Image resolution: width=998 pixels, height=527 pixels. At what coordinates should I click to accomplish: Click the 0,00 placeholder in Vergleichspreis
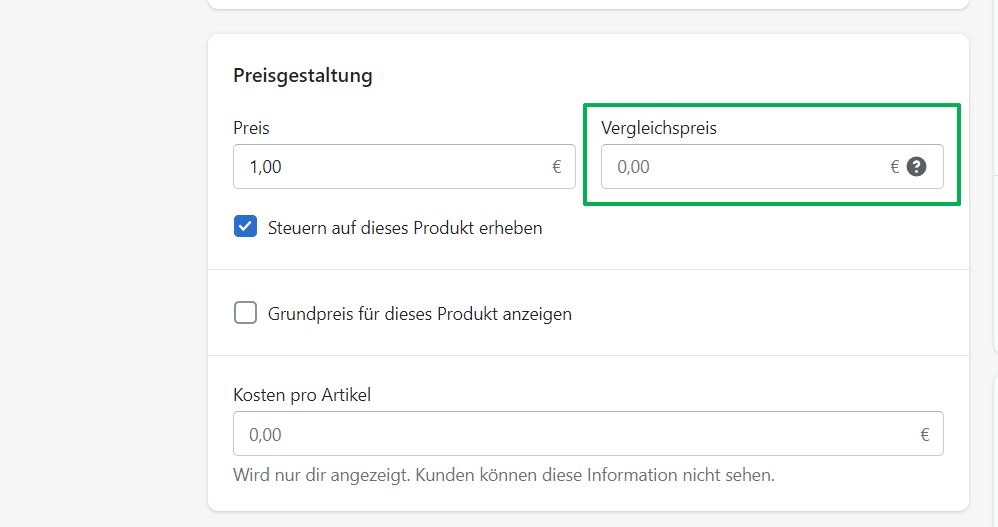tap(633, 167)
